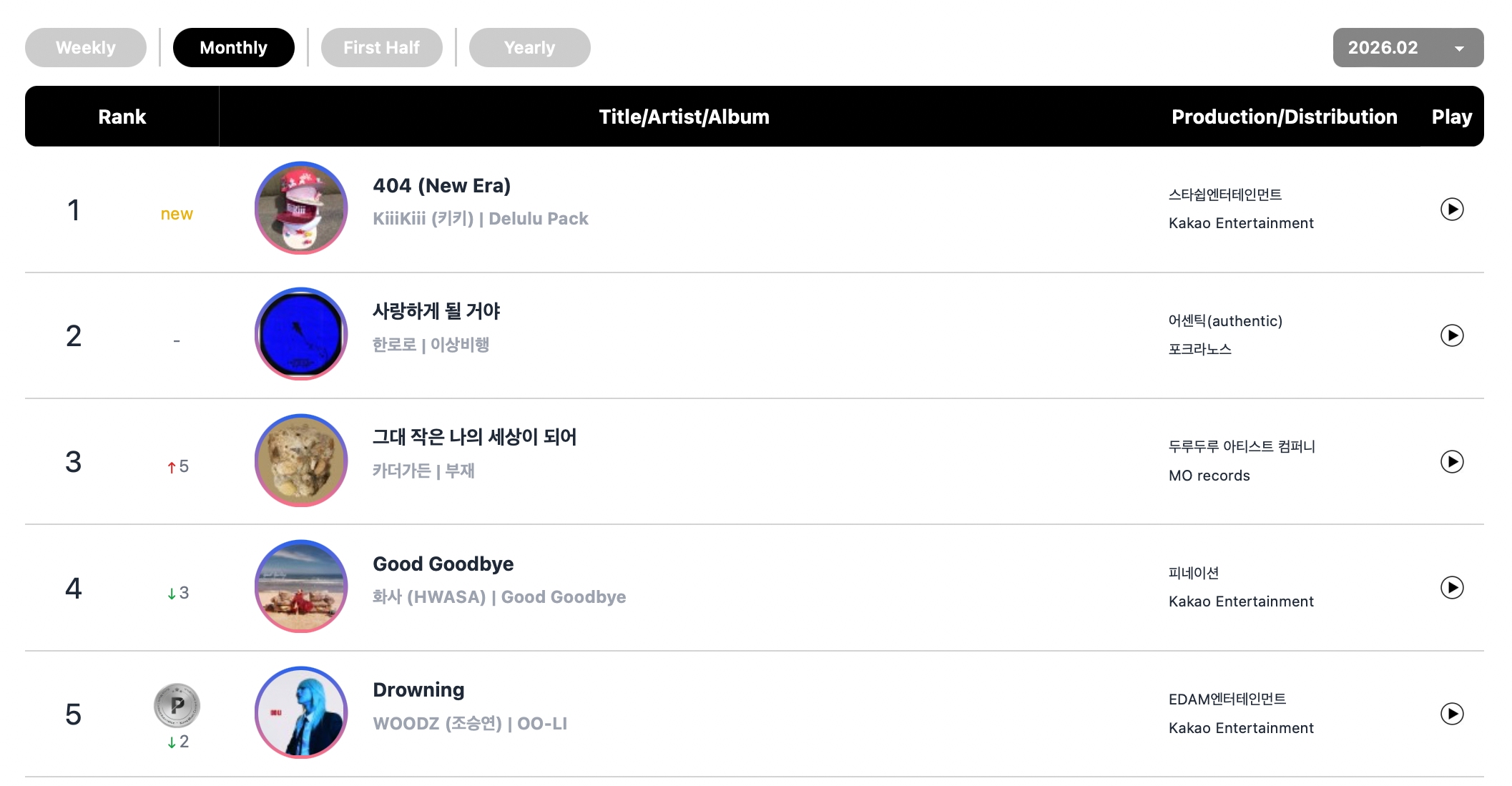Viewport: 1512px width, 786px height.
Task: Click the 부재 album cover thumbnail
Action: pyautogui.click(x=301, y=461)
